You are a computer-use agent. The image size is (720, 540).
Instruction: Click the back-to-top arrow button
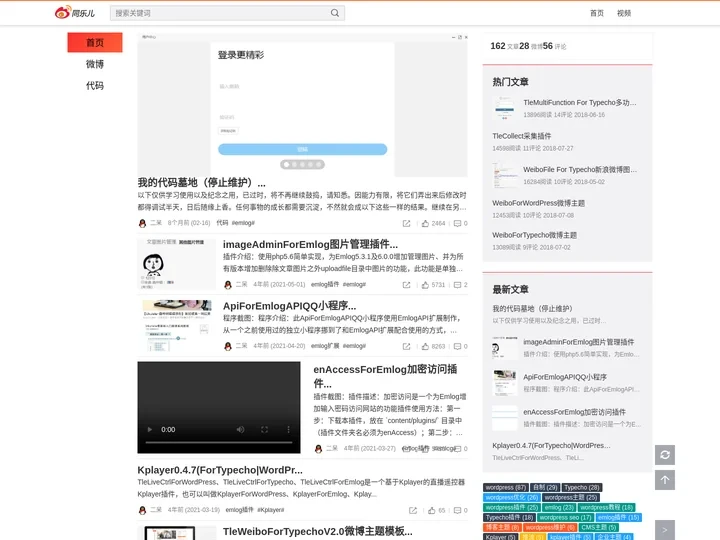point(665,480)
